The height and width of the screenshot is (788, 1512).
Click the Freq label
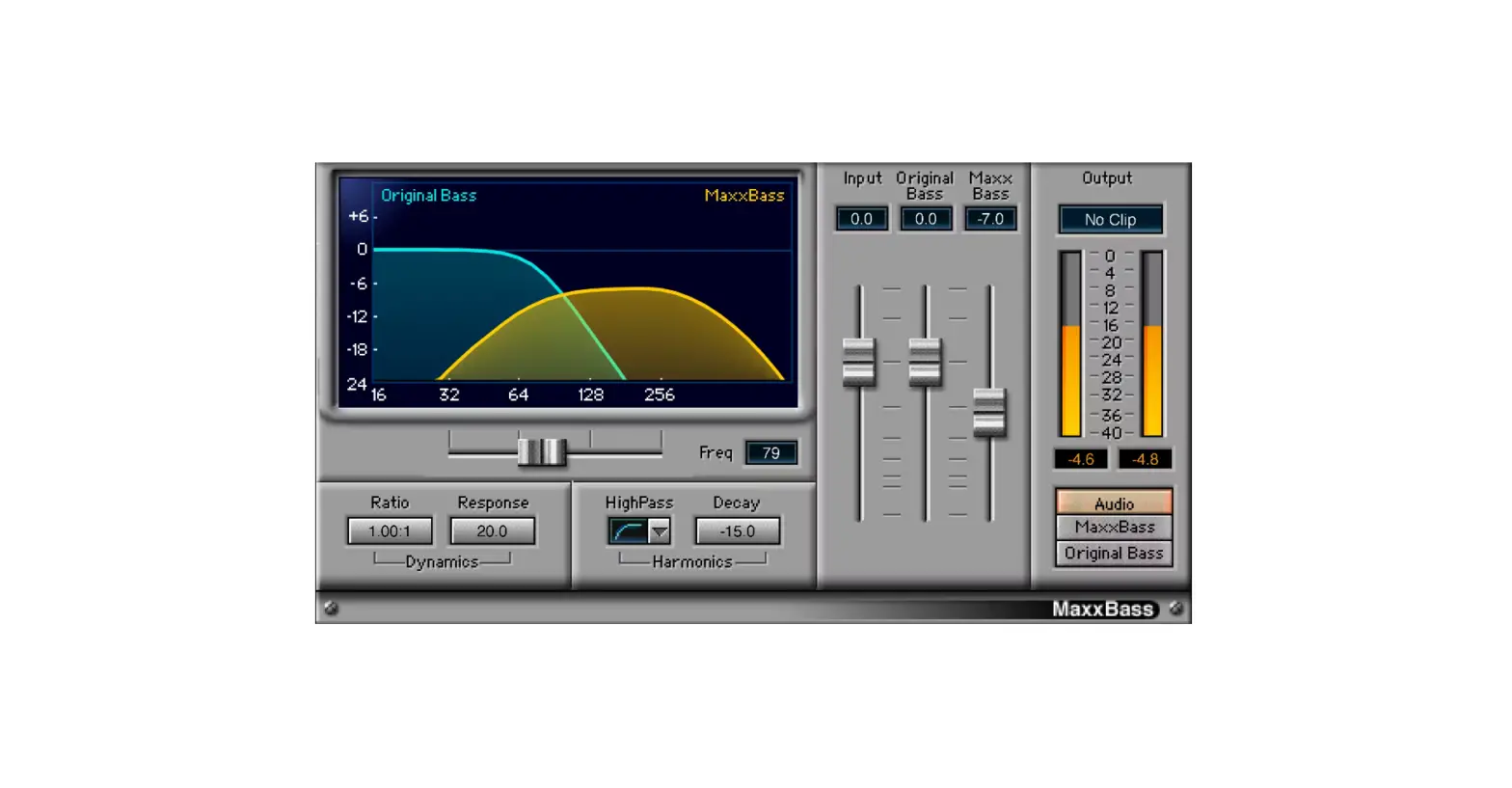[x=715, y=452]
